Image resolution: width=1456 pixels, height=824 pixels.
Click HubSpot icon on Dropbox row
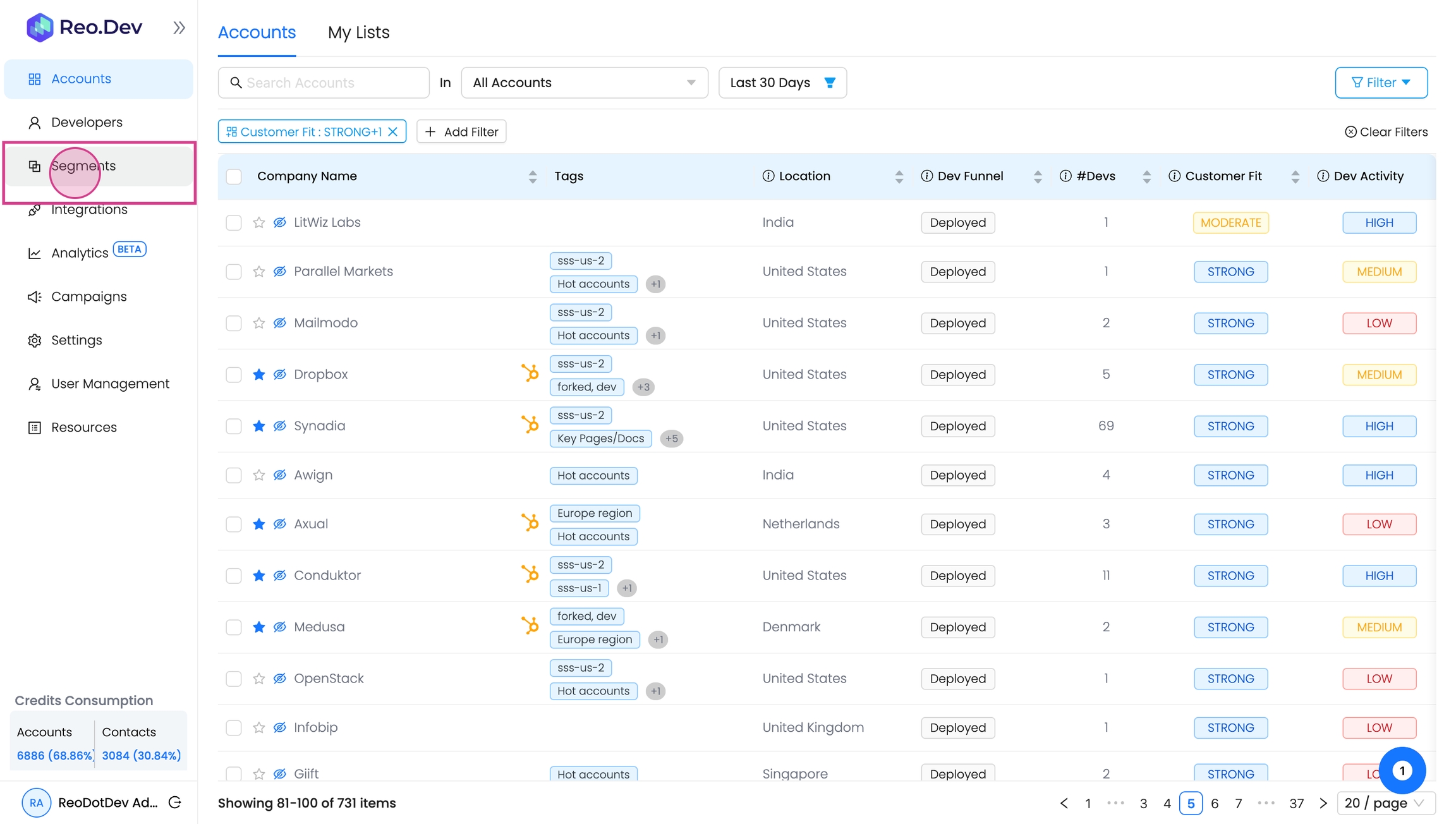(530, 373)
